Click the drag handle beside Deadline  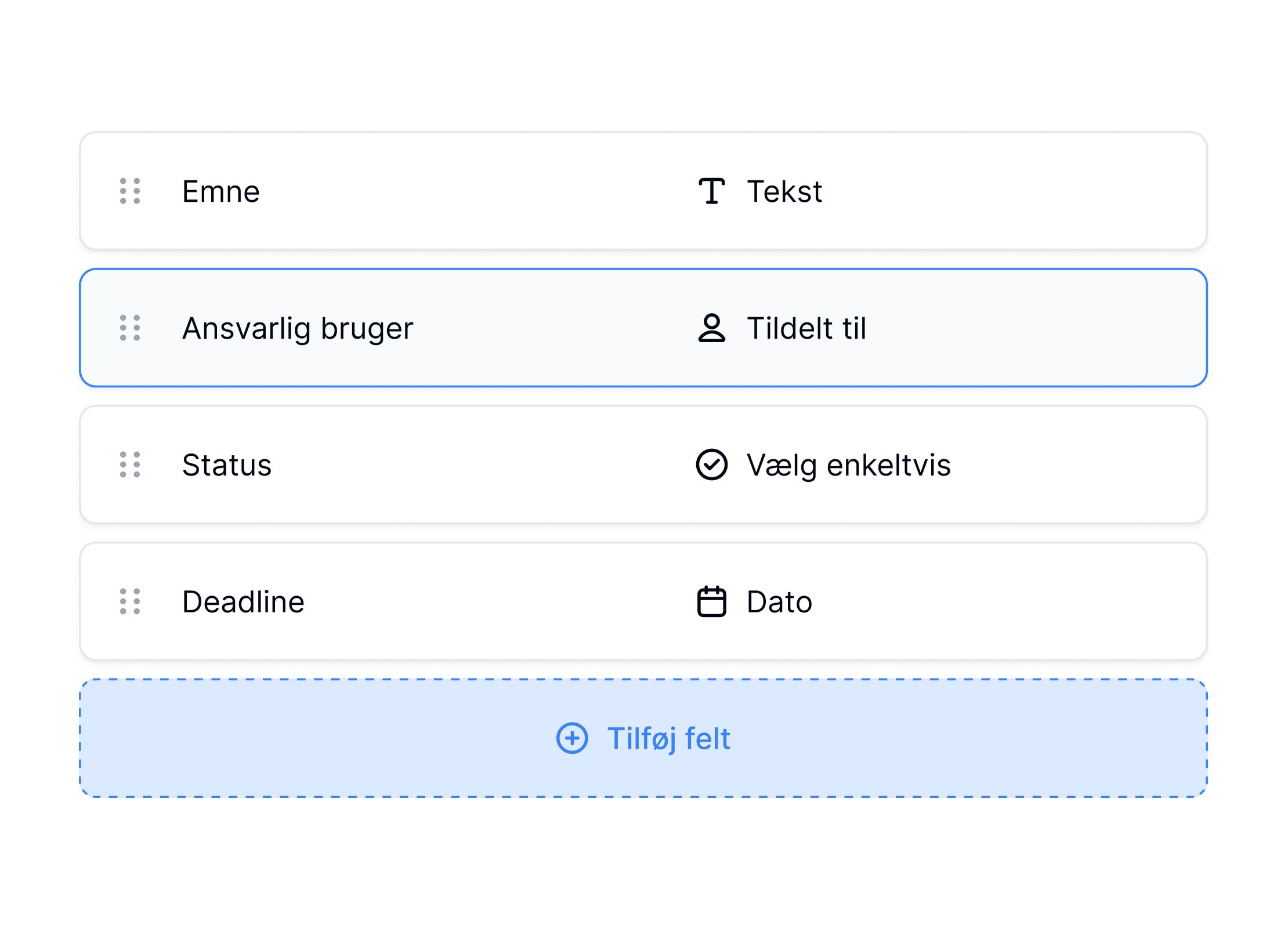[130, 602]
